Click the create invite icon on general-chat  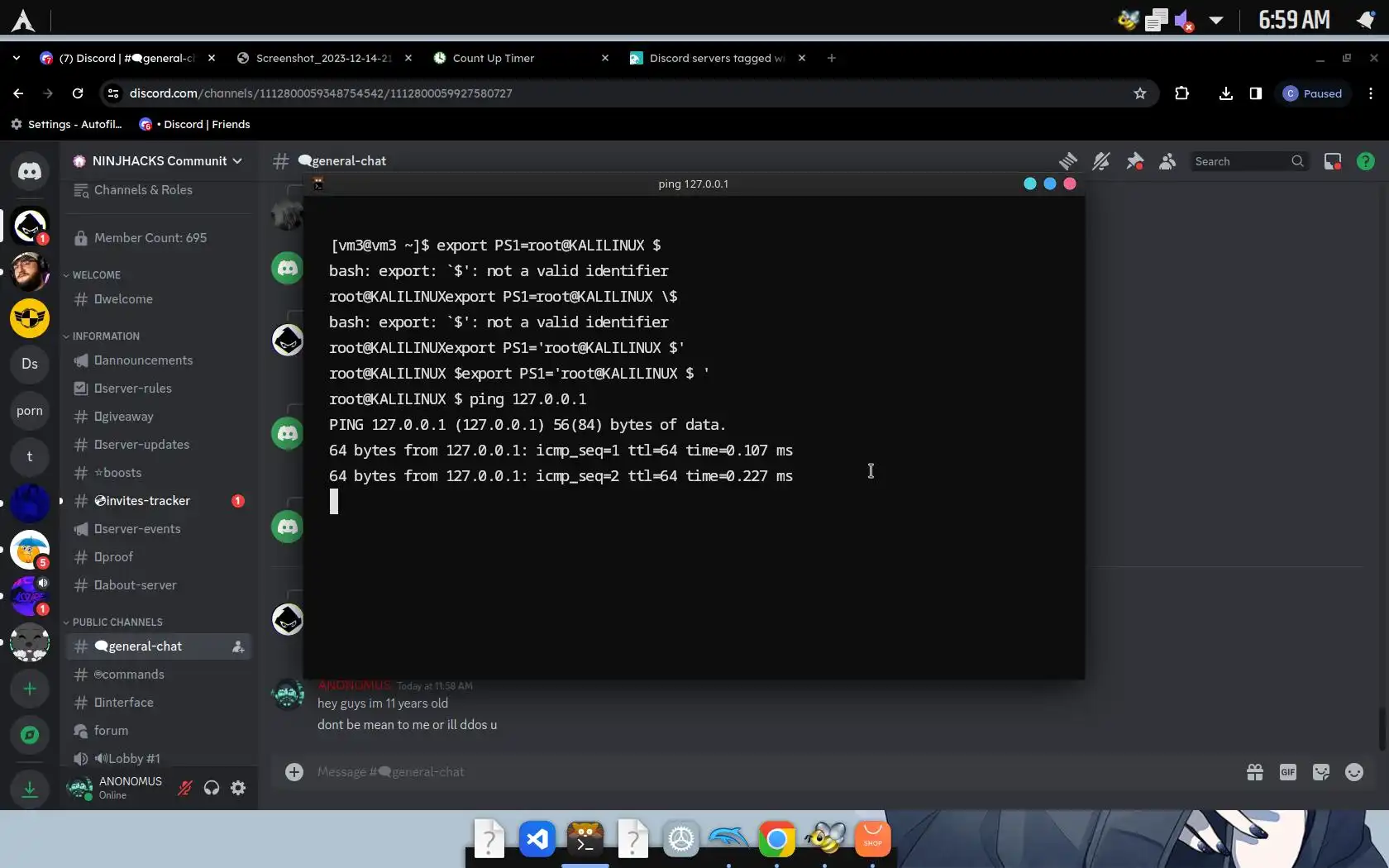click(x=238, y=646)
